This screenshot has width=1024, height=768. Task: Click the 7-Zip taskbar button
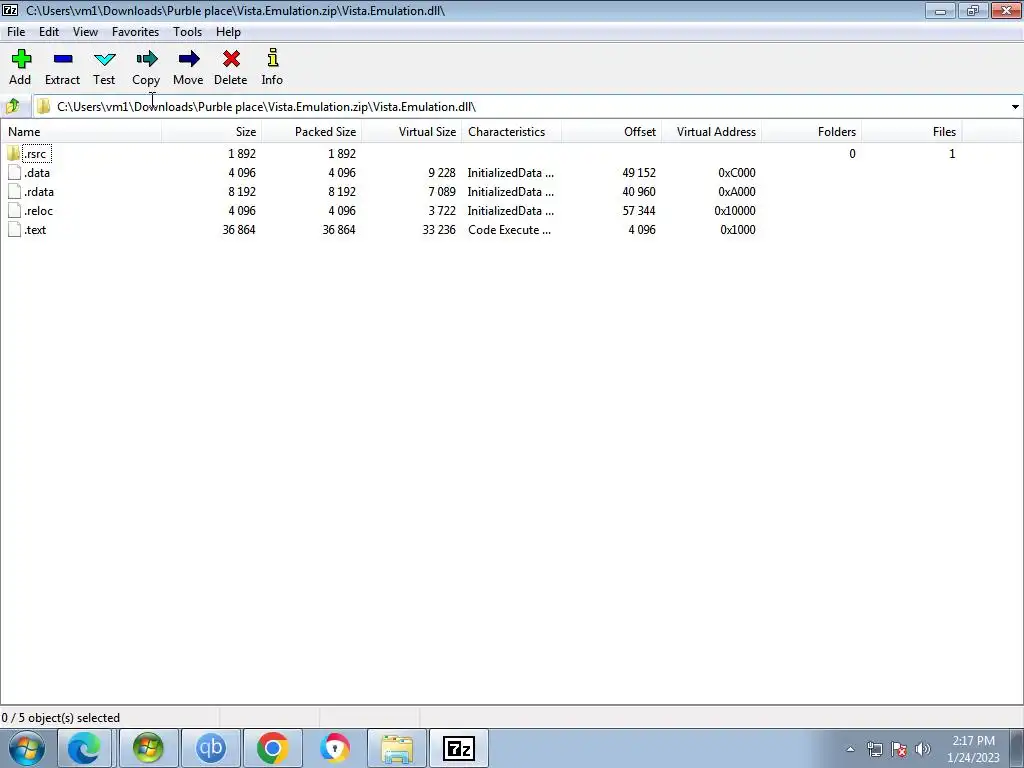tap(458, 748)
